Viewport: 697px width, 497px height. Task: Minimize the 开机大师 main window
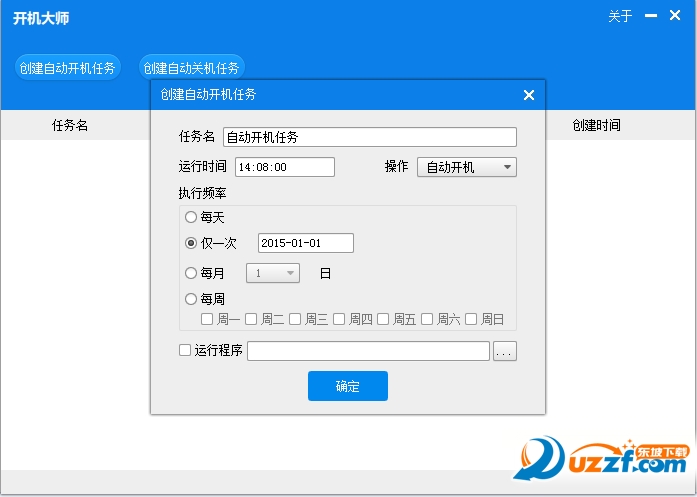click(x=651, y=16)
